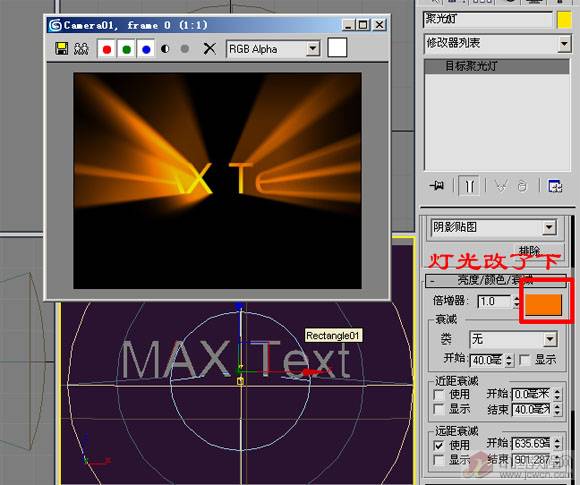The image size is (580, 485).
Task: Toggle the red channel in render window
Action: pyautogui.click(x=107, y=49)
